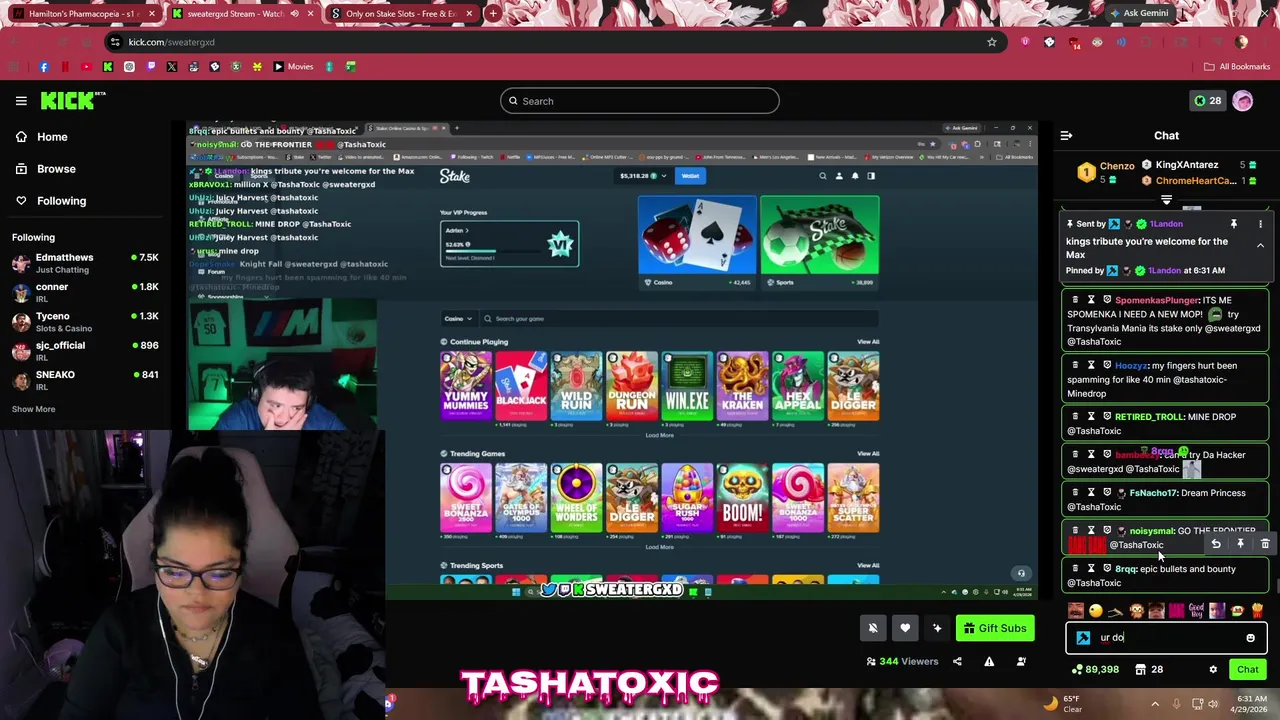Image resolution: width=1280 pixels, height=720 pixels.
Task: Send message with Chat button
Action: (x=1247, y=670)
